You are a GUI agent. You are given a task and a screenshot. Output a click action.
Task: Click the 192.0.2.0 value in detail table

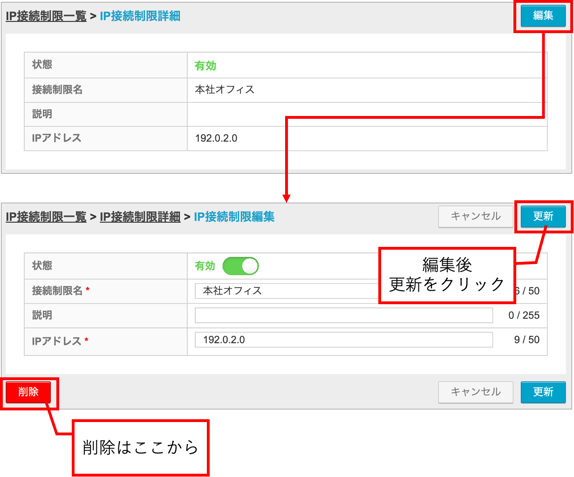tap(216, 138)
